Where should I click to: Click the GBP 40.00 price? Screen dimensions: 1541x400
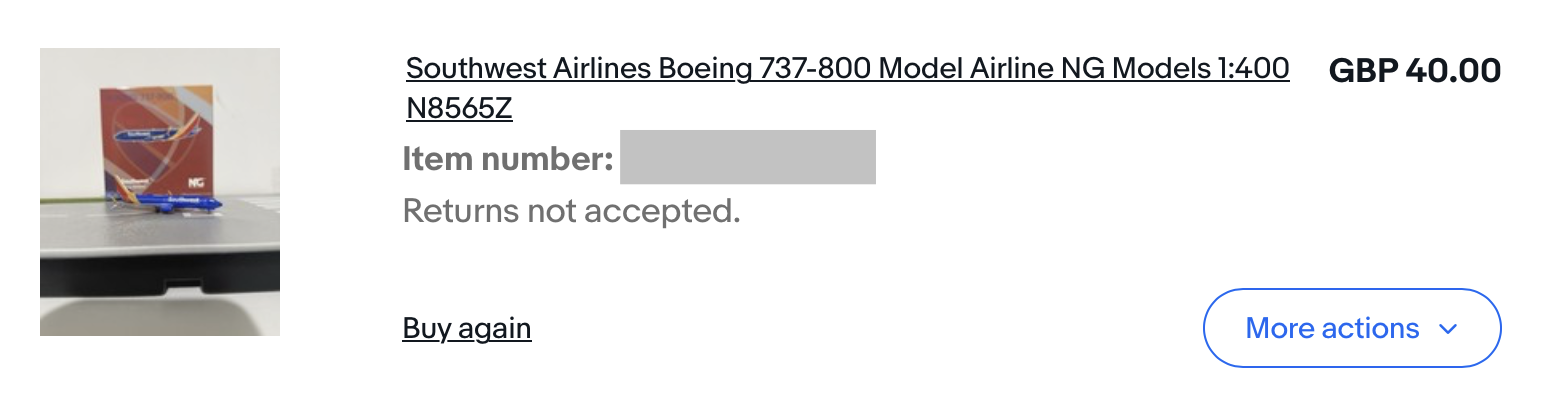point(1414,70)
